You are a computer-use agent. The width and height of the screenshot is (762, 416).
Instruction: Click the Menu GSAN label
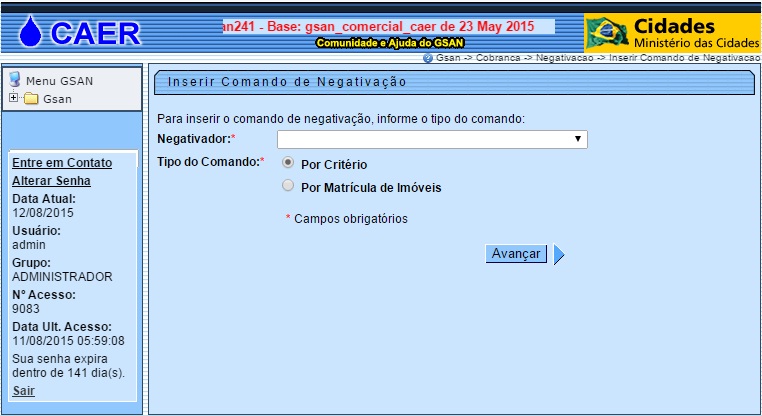[59, 81]
